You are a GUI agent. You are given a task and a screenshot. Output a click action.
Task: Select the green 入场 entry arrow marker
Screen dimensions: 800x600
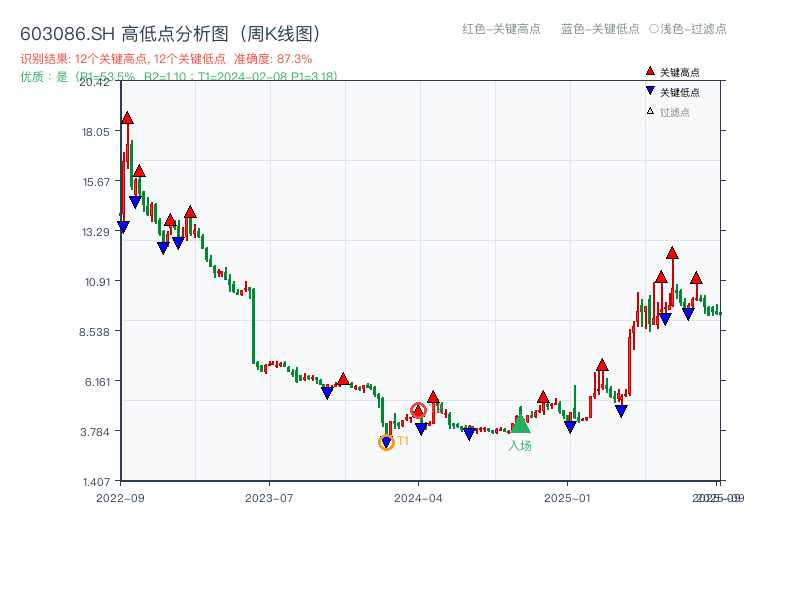[520, 425]
